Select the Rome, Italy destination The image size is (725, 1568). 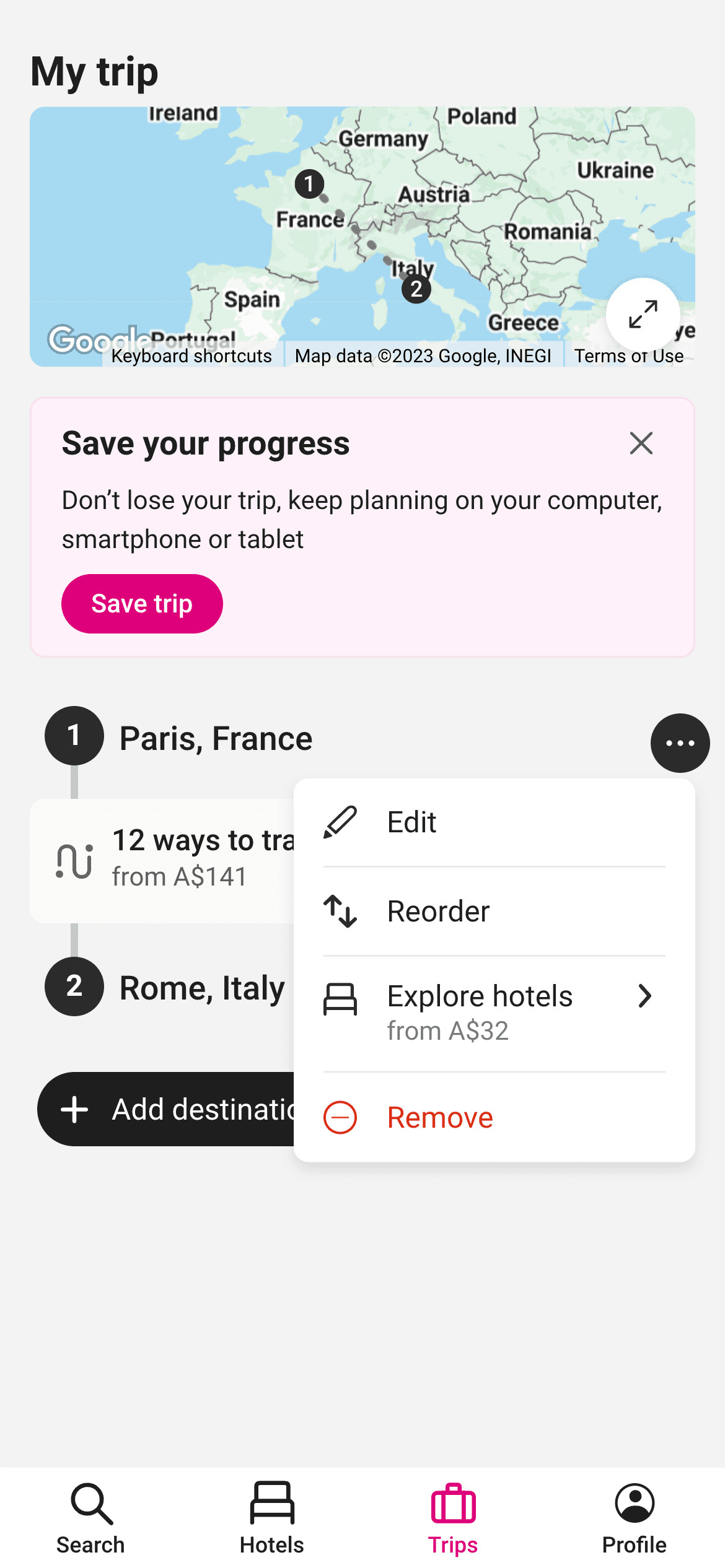(202, 987)
